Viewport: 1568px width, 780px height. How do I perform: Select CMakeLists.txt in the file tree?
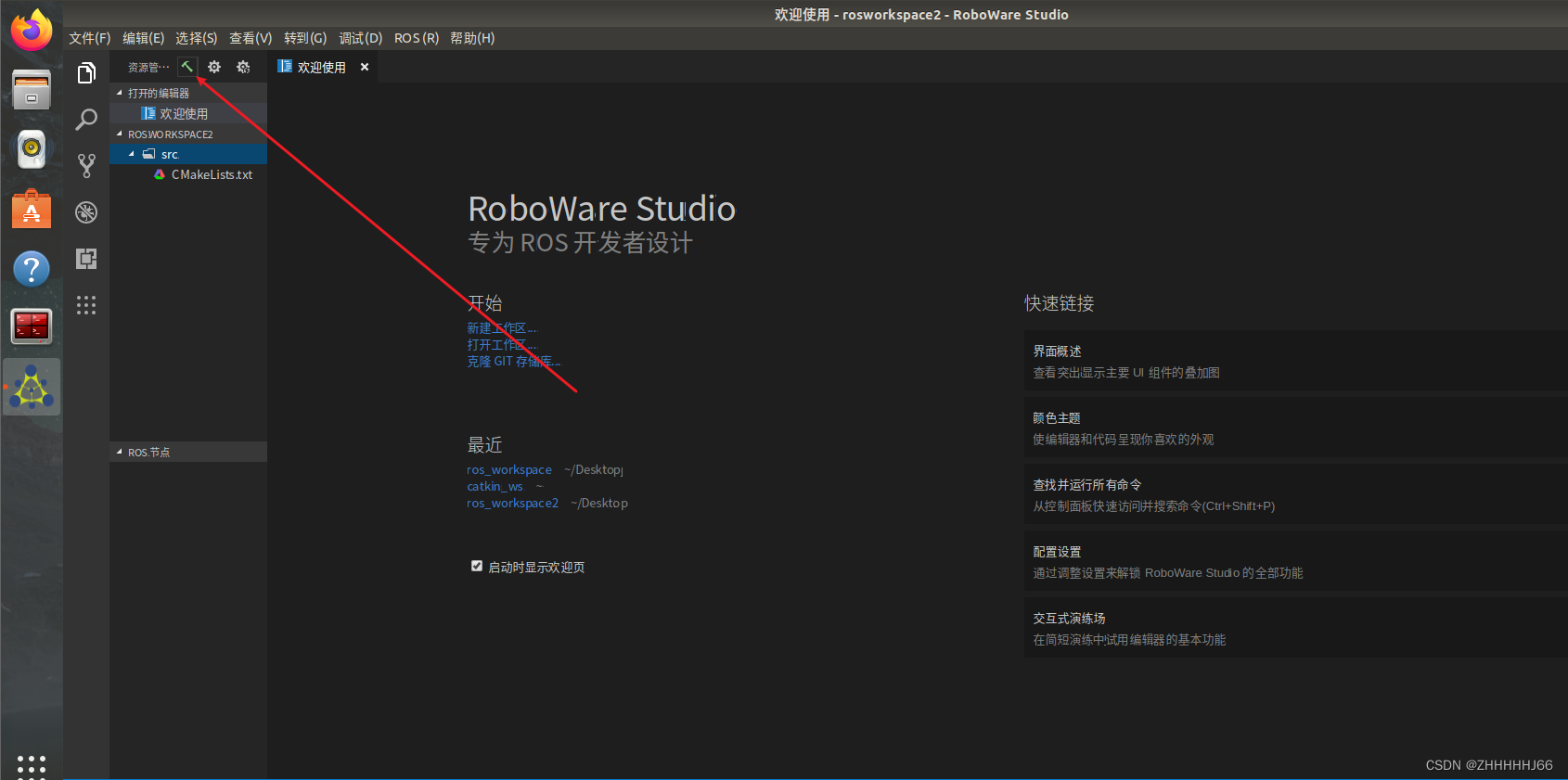coord(188,174)
